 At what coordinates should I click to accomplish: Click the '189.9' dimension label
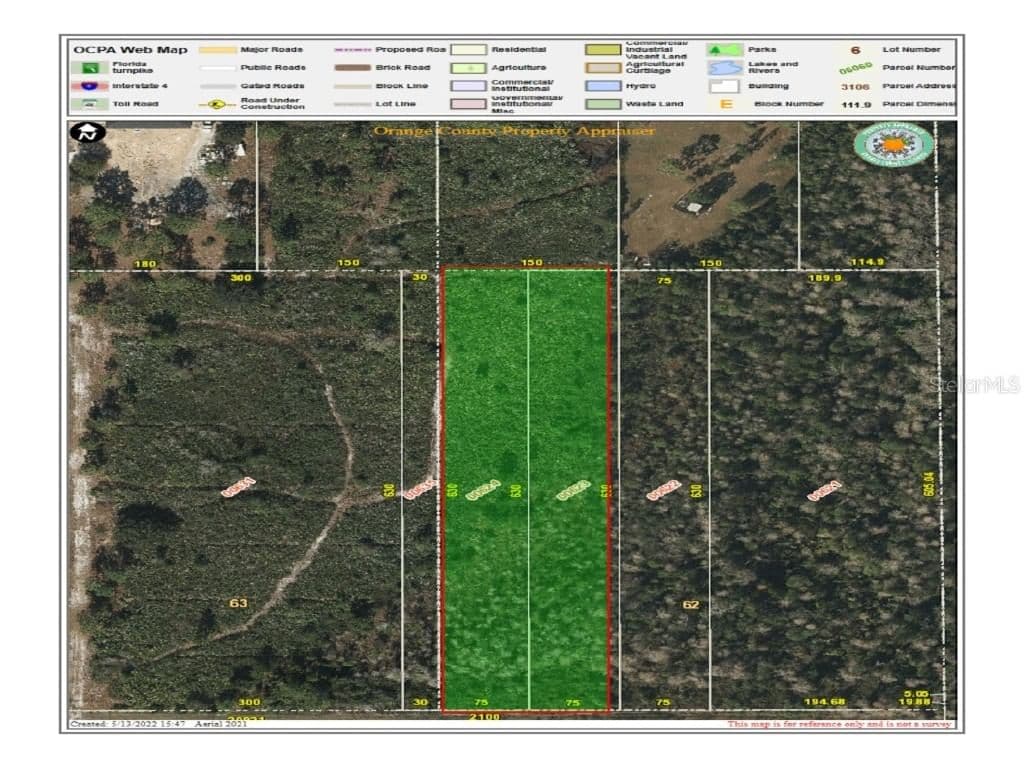(x=824, y=278)
